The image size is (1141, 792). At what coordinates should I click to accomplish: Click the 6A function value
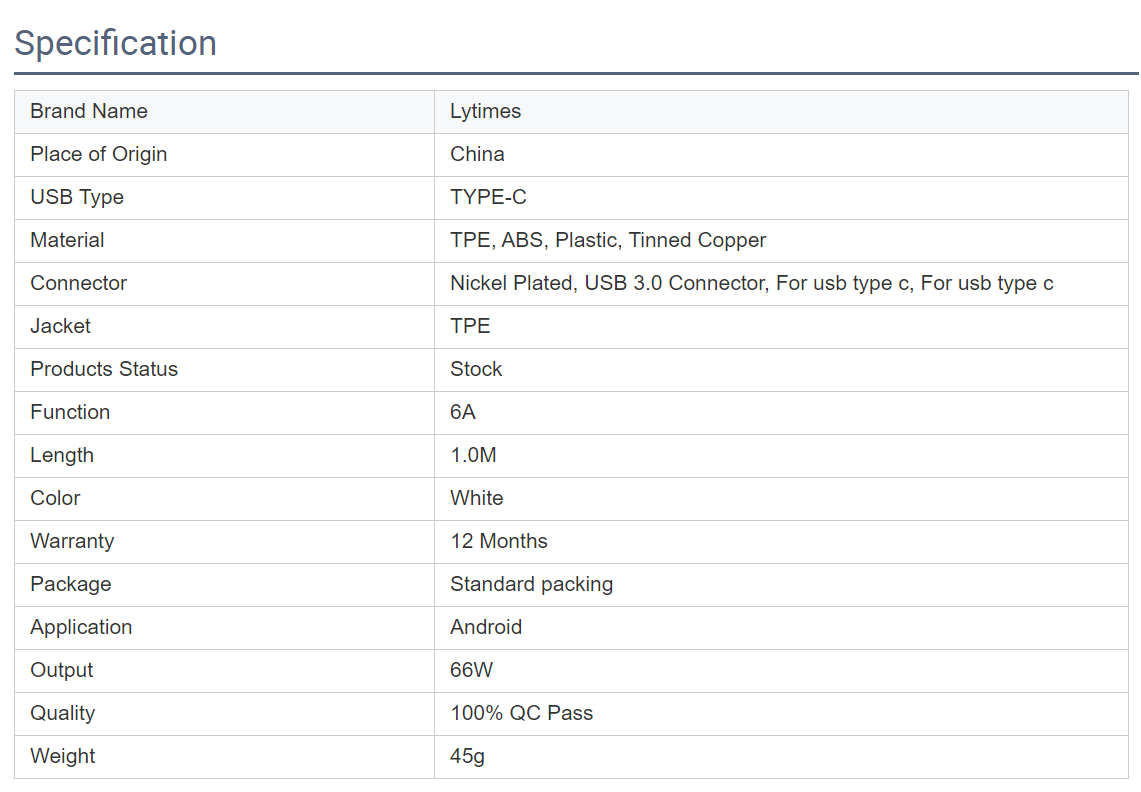463,413
